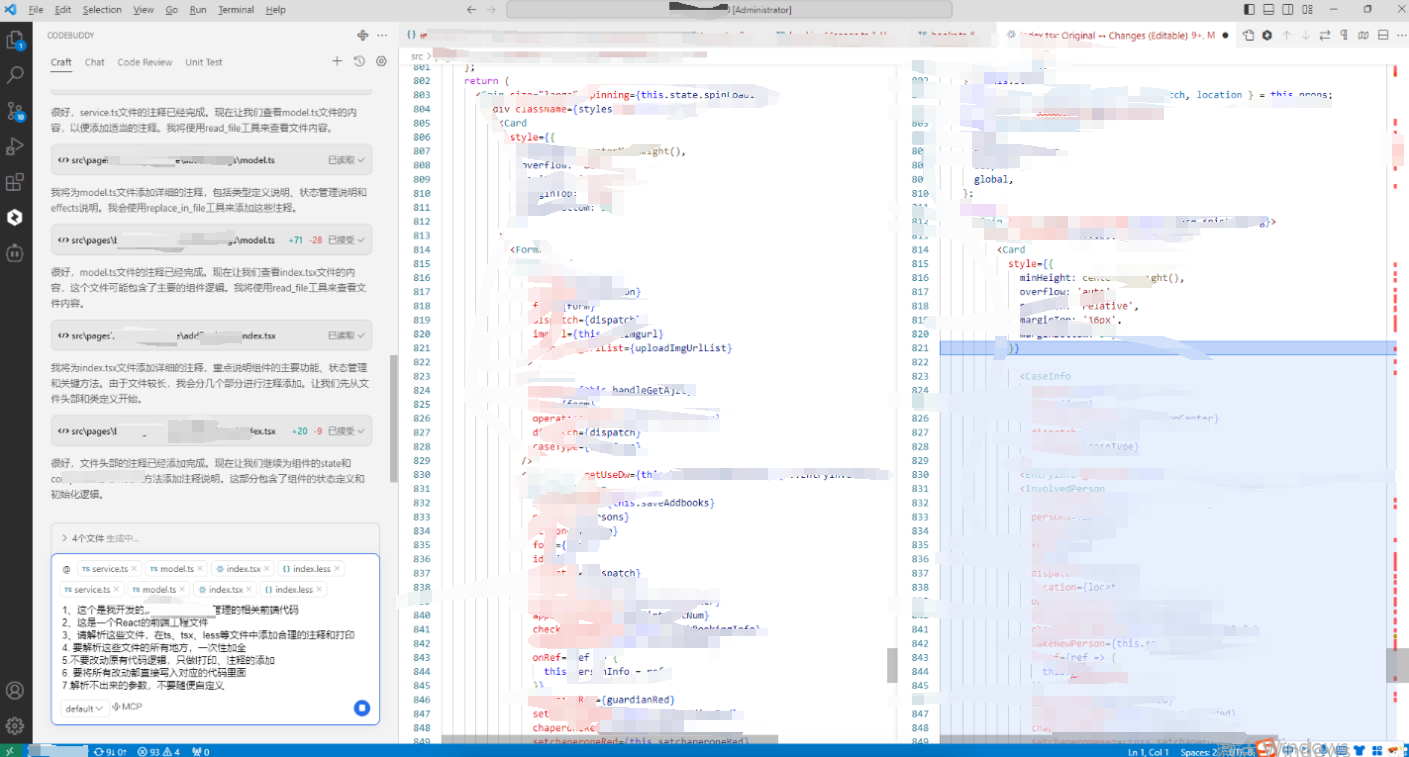Image resolution: width=1409 pixels, height=757 pixels.
Task: Open the Extensions view
Action: click(x=15, y=182)
